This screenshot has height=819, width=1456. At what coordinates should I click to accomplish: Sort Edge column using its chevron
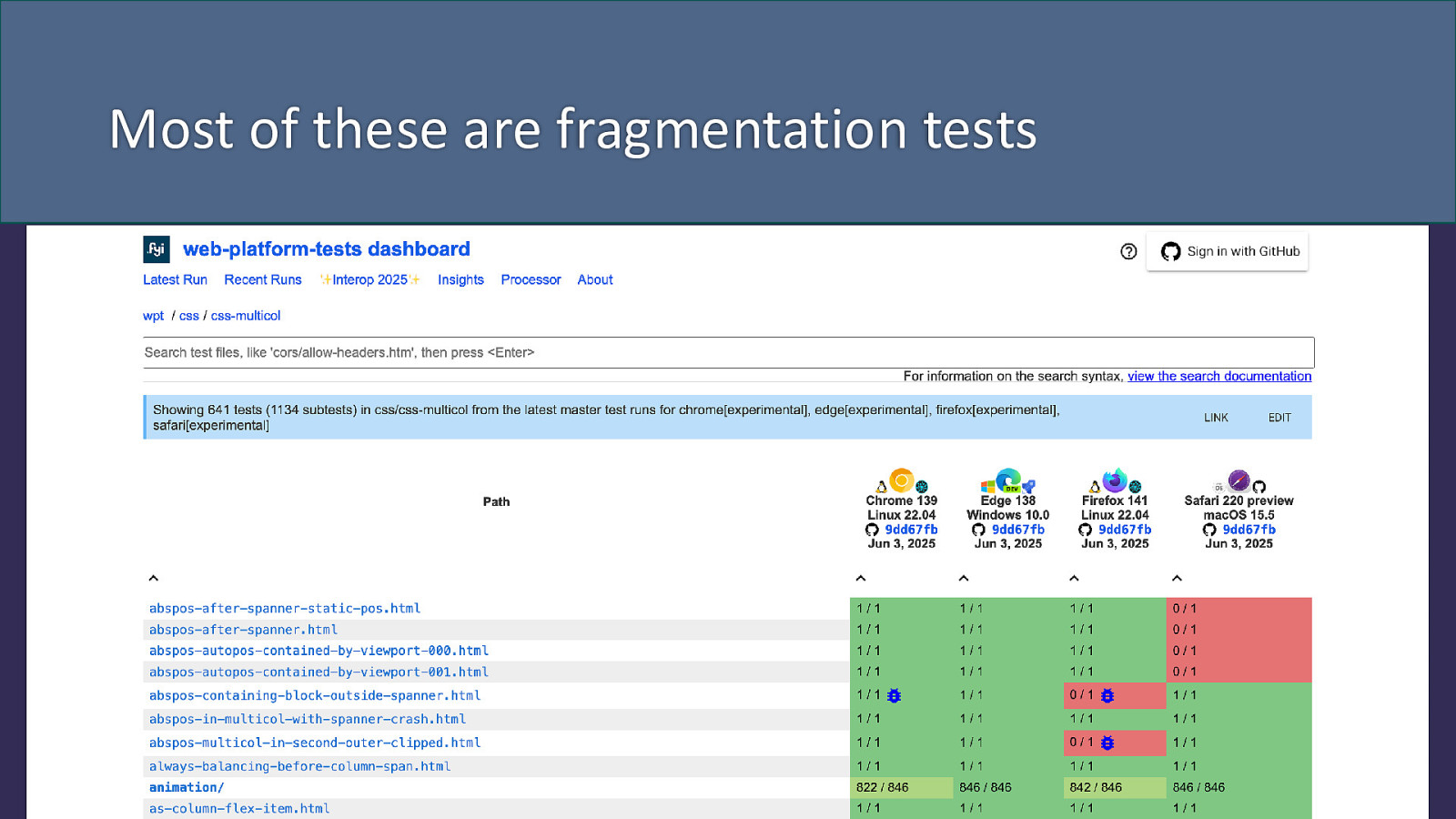[x=964, y=578]
